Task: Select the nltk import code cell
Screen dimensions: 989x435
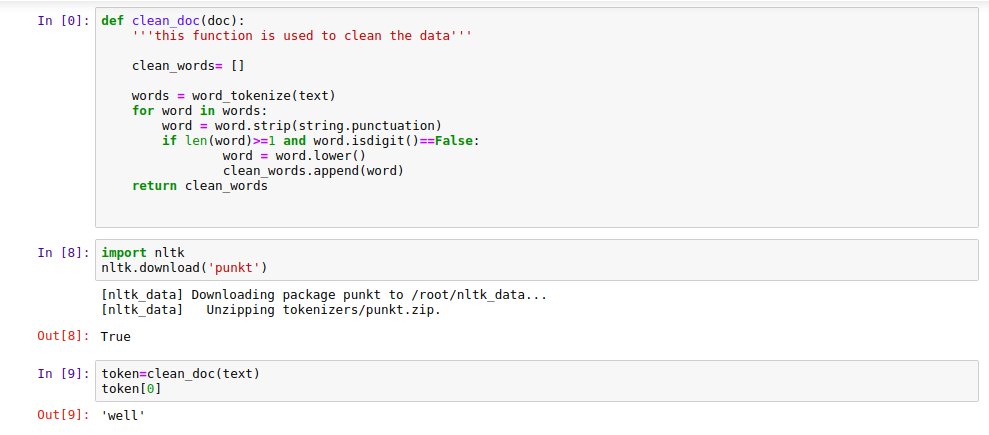Action: pyautogui.click(x=536, y=260)
